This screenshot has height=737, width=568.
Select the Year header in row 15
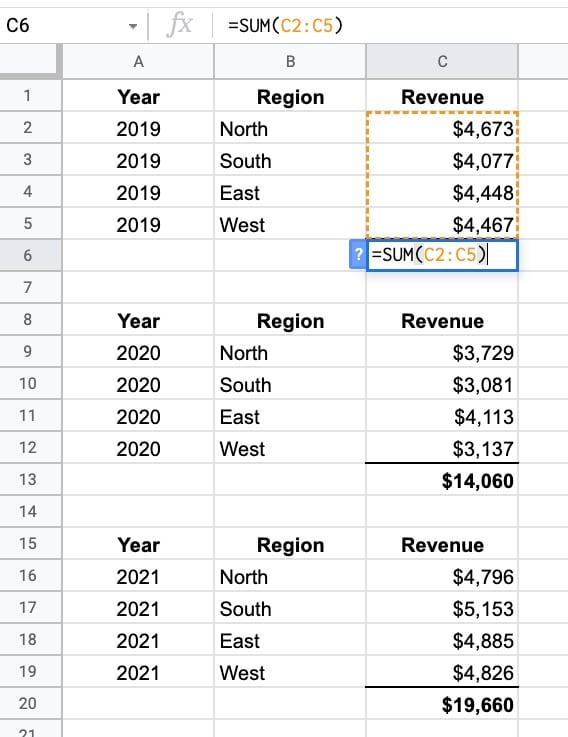coord(138,544)
